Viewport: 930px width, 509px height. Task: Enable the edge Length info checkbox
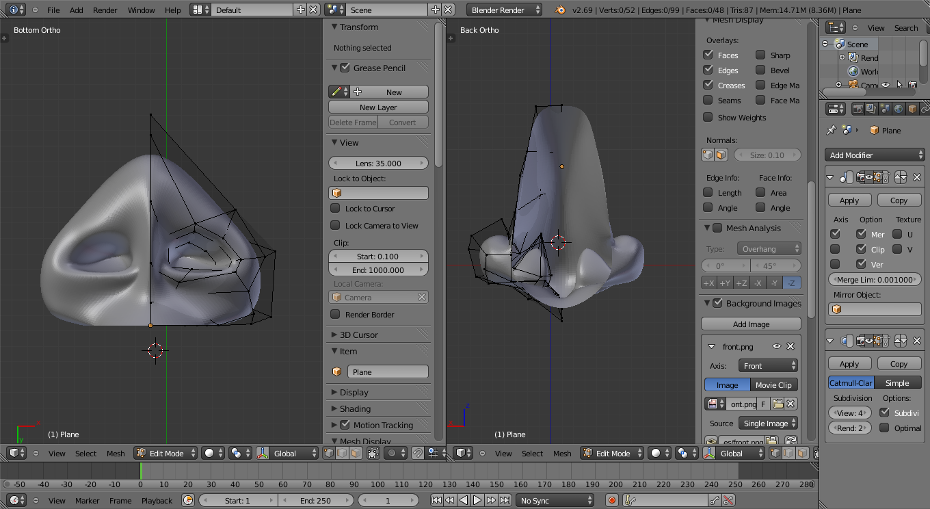[708, 192]
